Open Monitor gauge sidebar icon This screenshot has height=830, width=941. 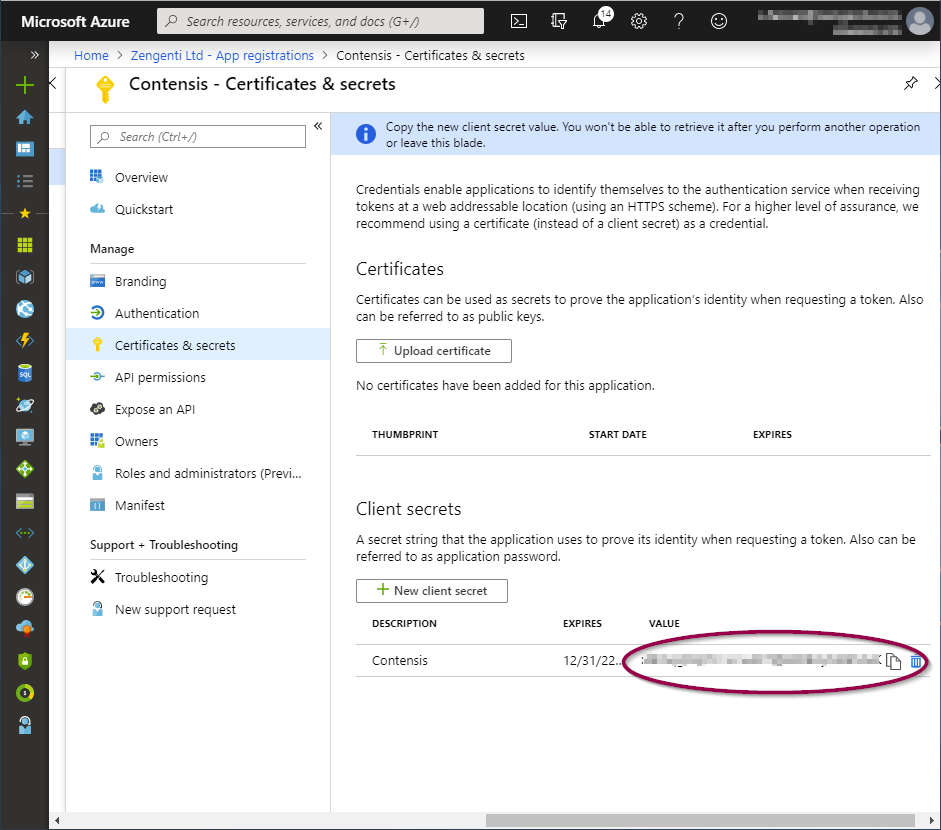(x=25, y=597)
